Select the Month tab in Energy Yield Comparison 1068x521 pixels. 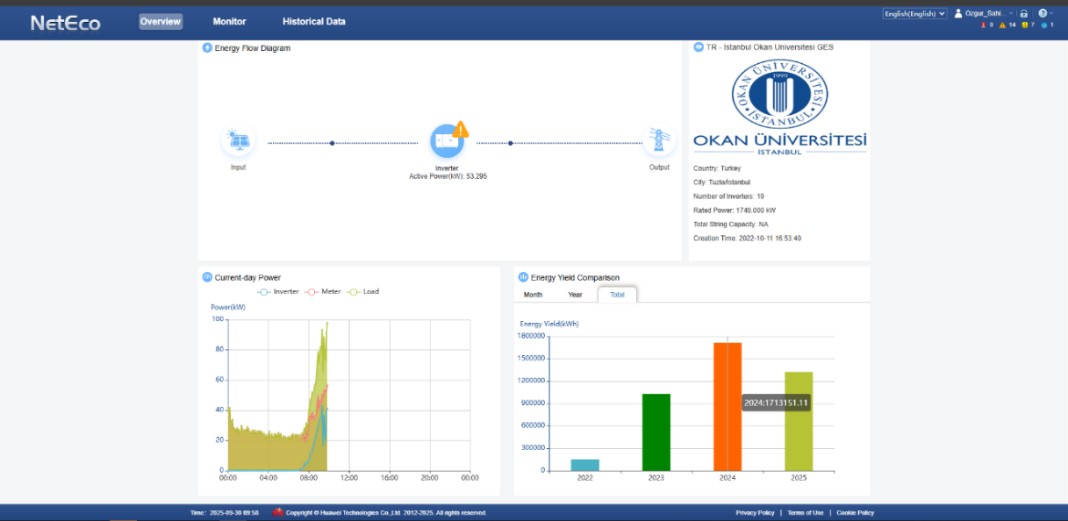(533, 295)
